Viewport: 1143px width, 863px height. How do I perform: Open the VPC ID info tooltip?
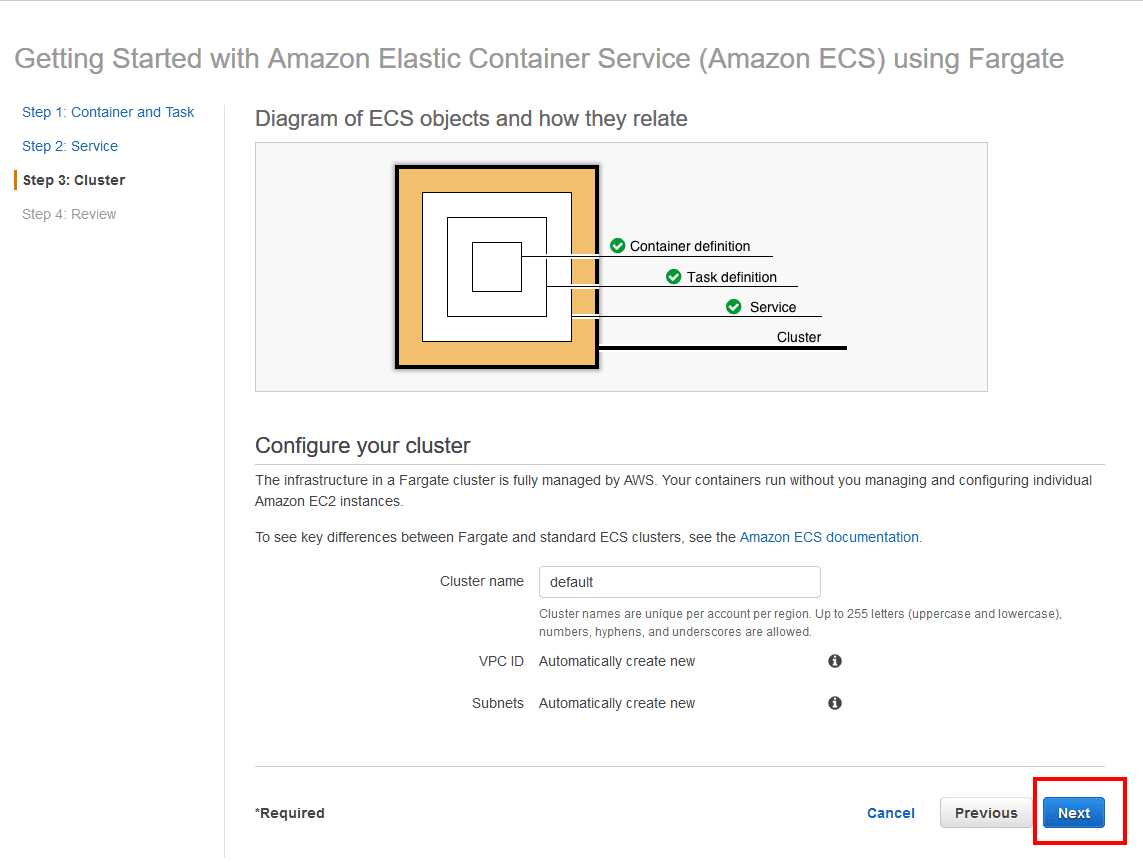835,660
